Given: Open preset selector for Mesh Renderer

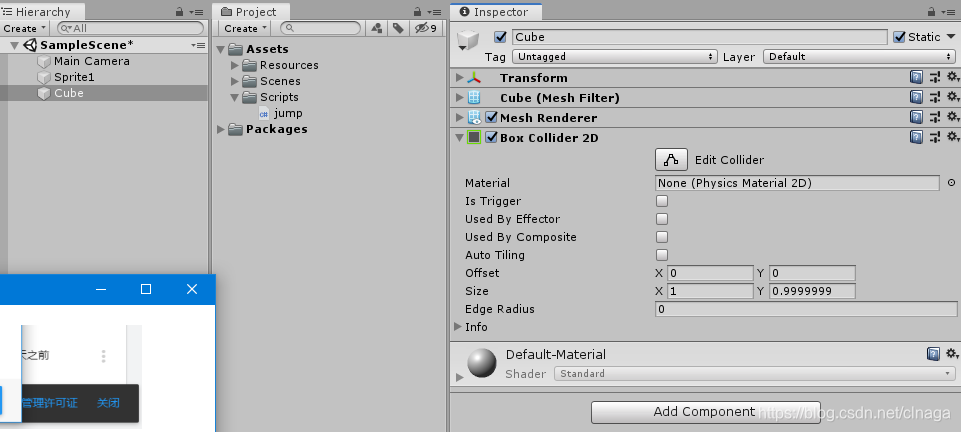Looking at the screenshot, I should (935, 117).
